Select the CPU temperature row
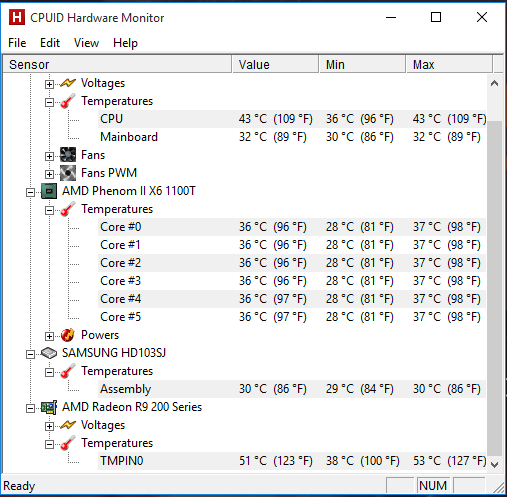 292,119
